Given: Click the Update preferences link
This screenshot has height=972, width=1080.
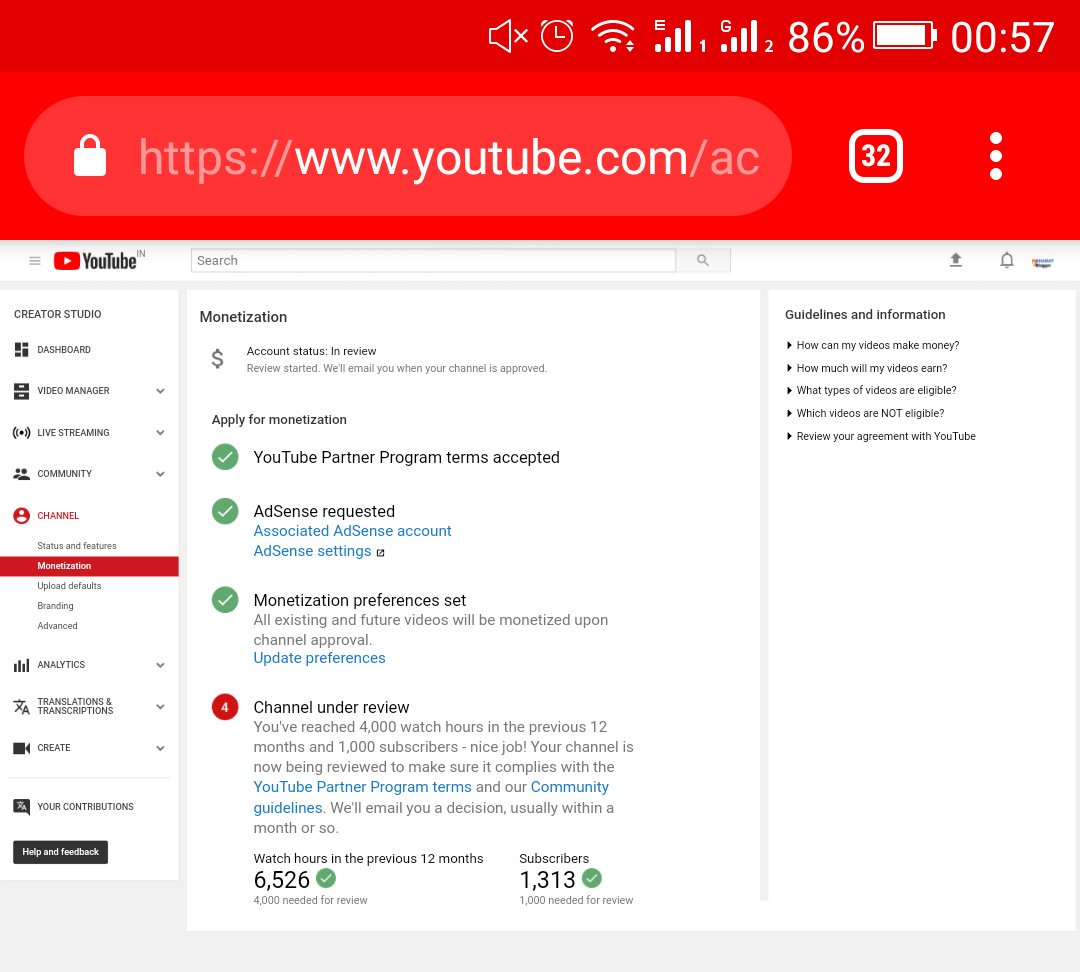Looking at the screenshot, I should pyautogui.click(x=319, y=658).
